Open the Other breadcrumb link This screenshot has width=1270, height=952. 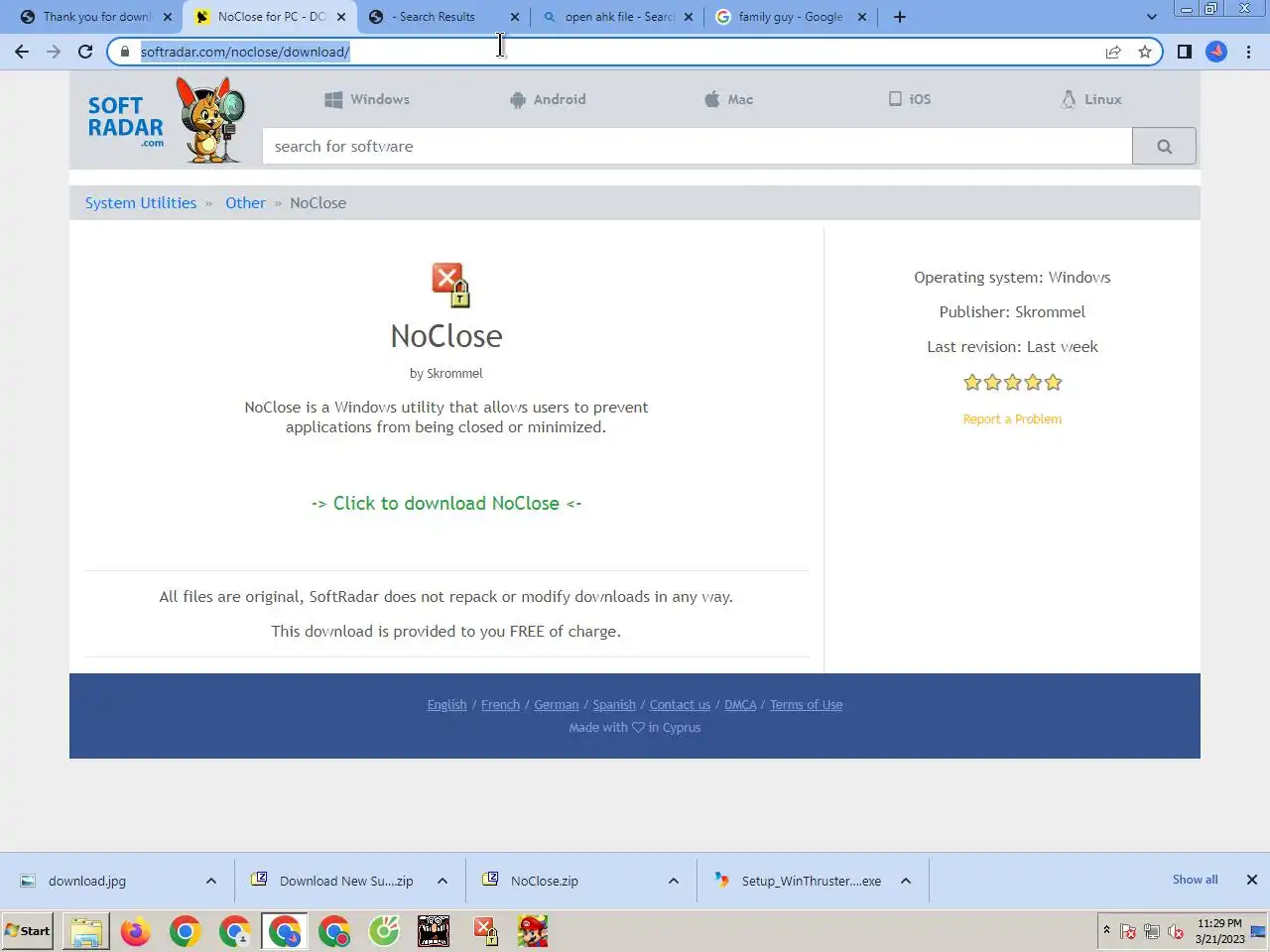pyautogui.click(x=245, y=202)
